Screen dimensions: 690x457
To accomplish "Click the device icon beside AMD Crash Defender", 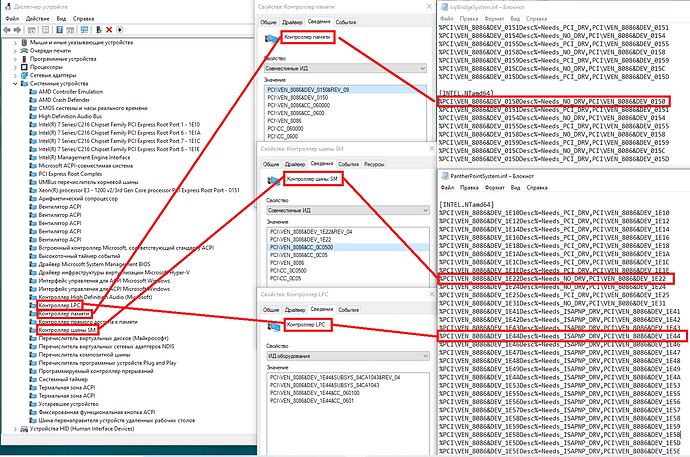I will pyautogui.click(x=33, y=100).
